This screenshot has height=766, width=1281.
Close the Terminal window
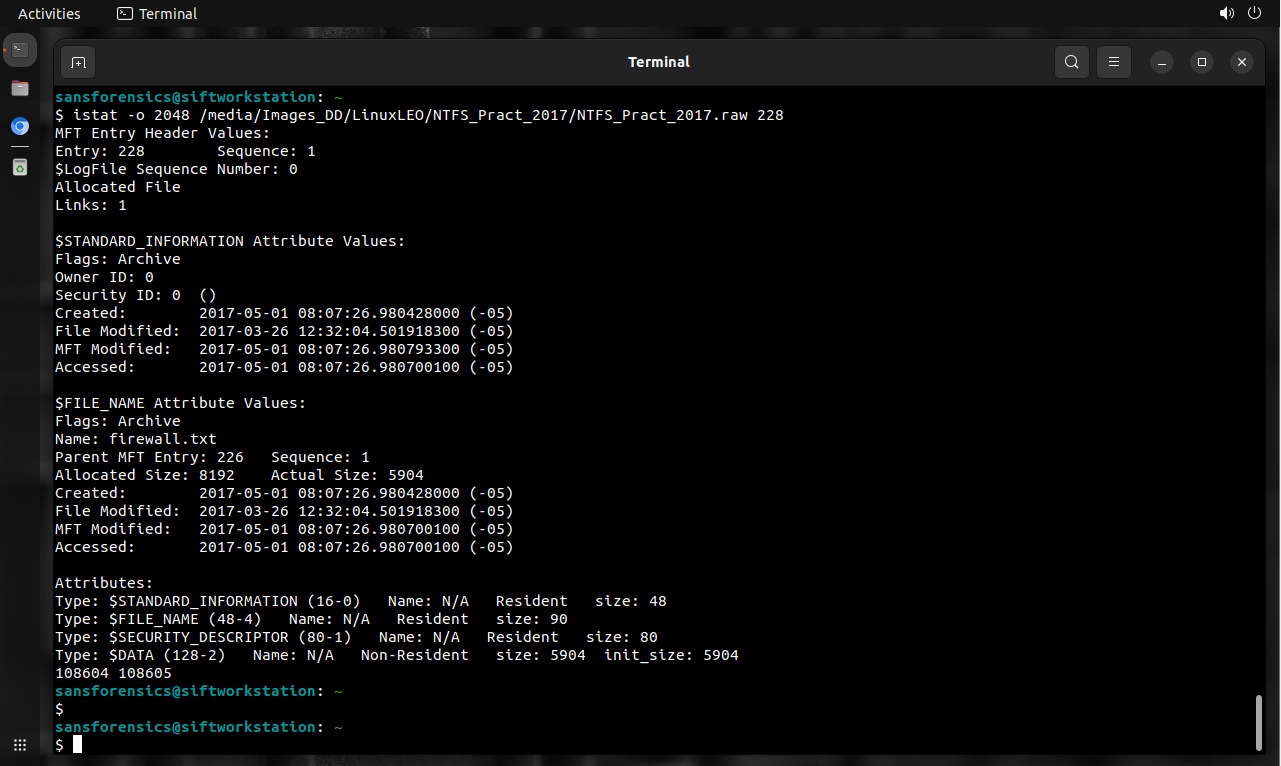coord(1241,62)
